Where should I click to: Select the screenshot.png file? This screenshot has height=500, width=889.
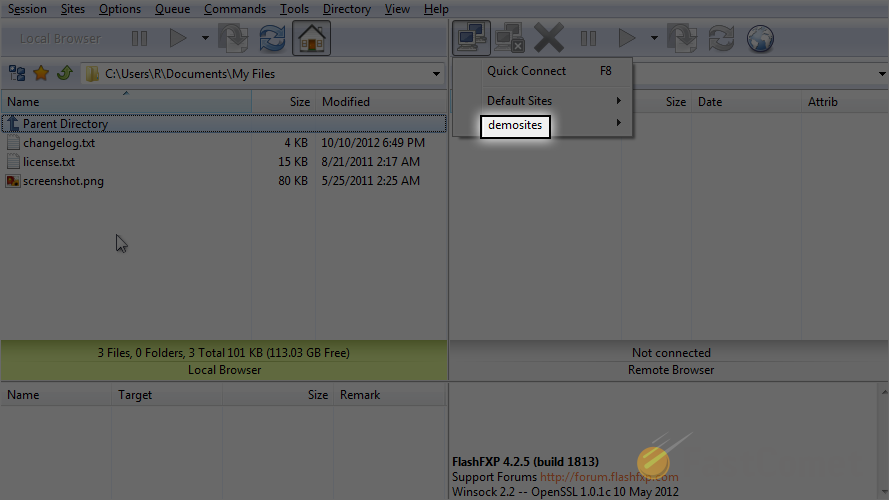click(x=63, y=181)
